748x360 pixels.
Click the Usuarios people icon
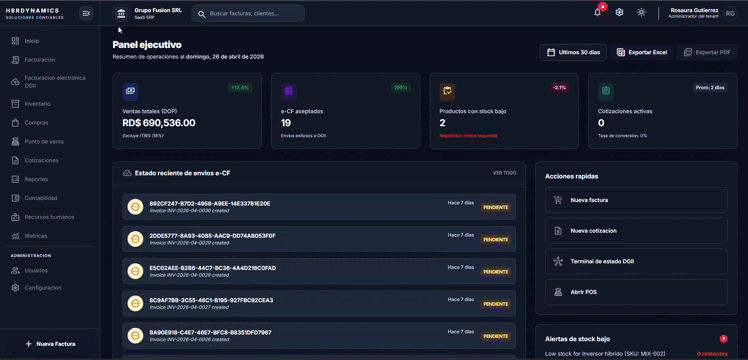(x=15, y=270)
